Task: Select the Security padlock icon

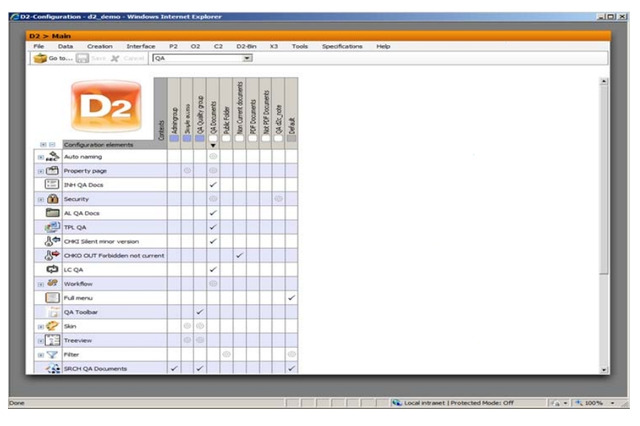Action: 52,199
